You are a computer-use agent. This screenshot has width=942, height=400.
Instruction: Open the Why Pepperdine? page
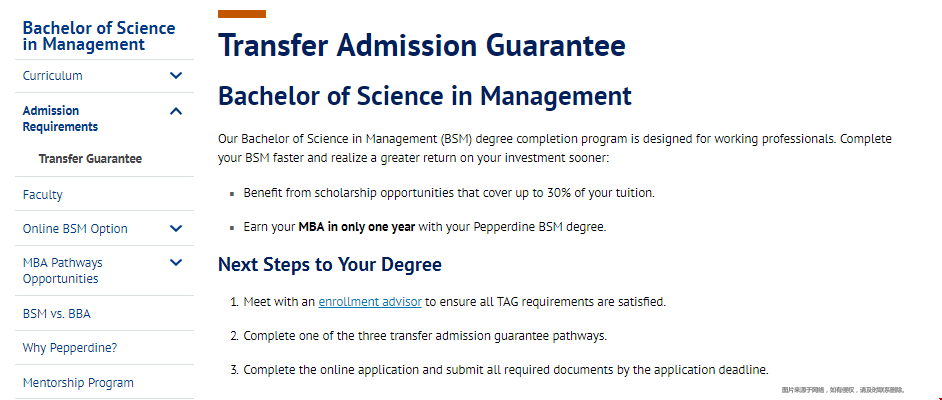point(70,348)
